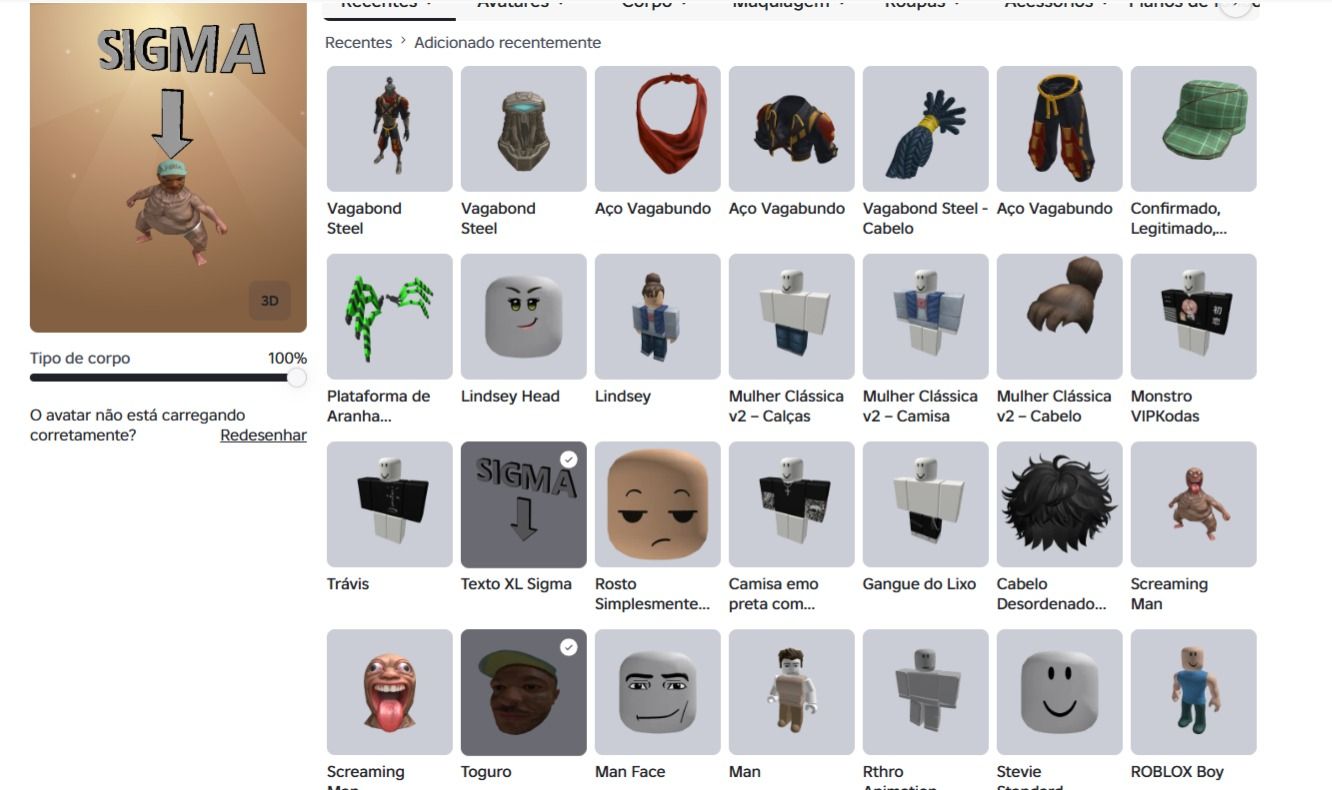Equip the Aço Vagabundo pants item

tap(1060, 129)
